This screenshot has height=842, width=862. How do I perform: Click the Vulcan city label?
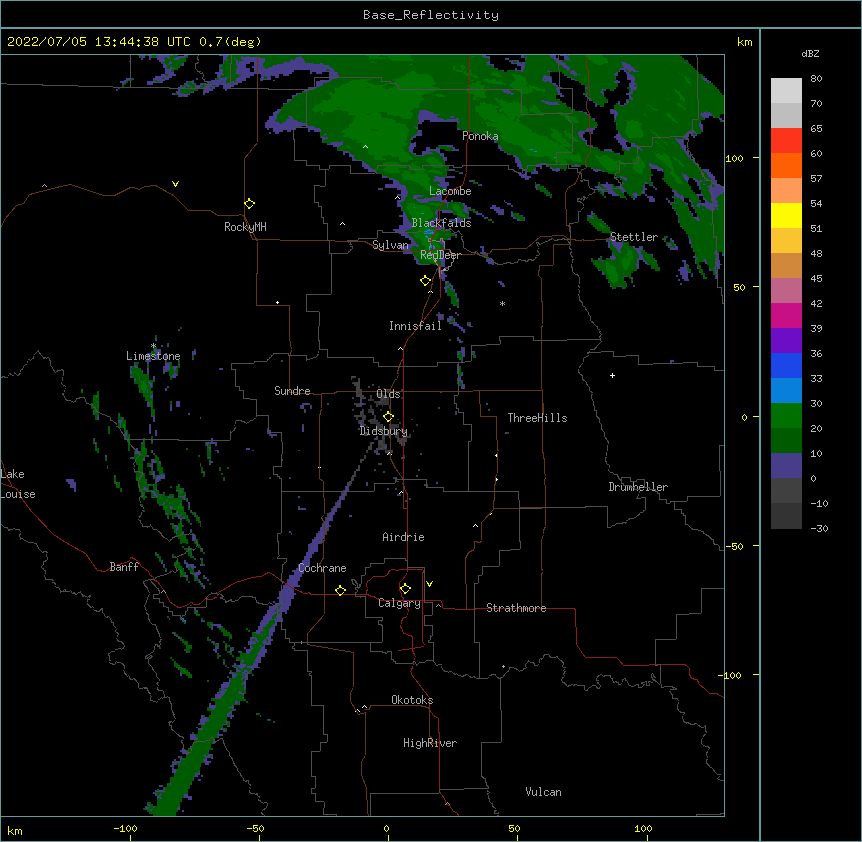coord(543,792)
